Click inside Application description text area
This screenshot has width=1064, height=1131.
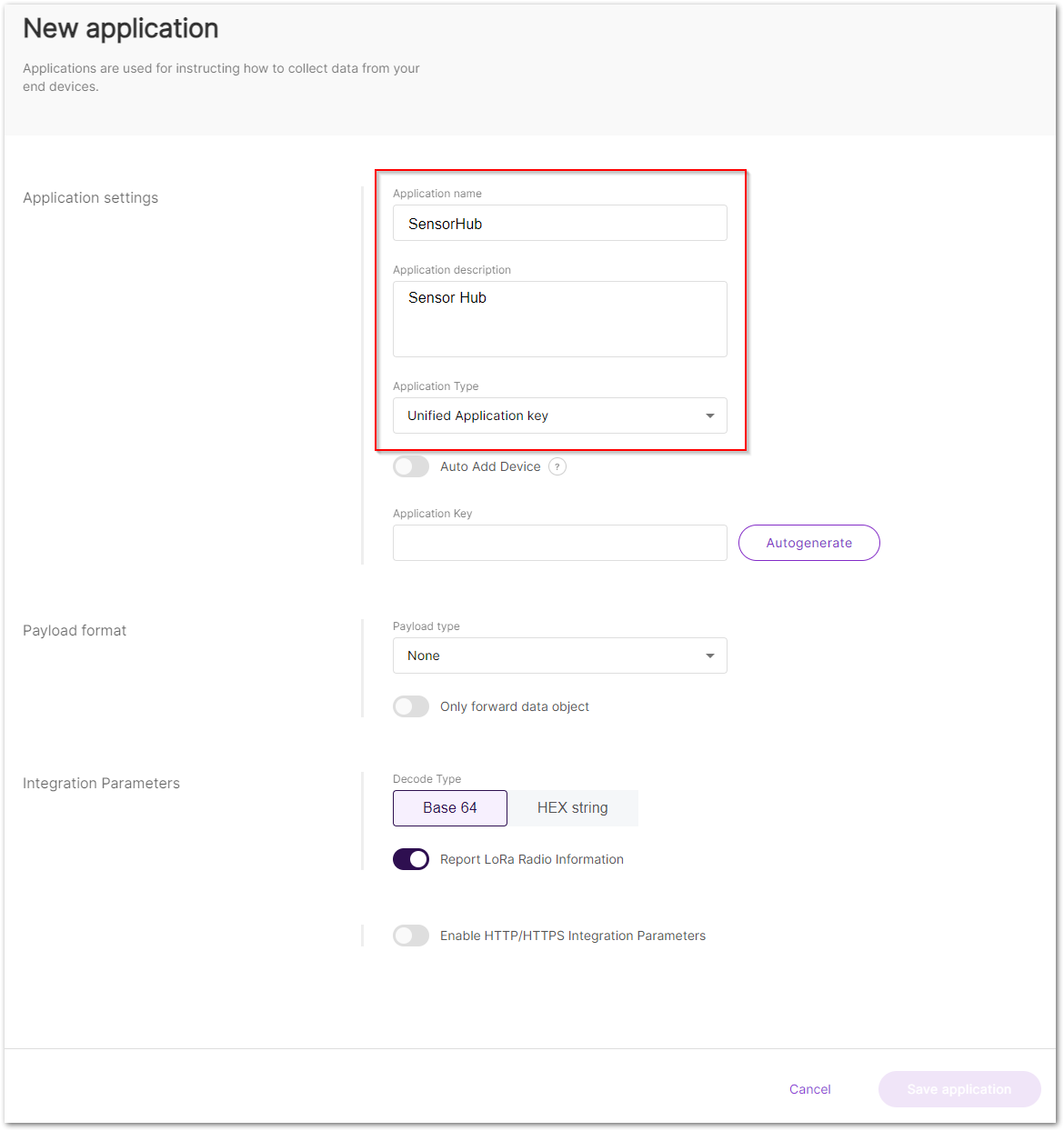[560, 319]
